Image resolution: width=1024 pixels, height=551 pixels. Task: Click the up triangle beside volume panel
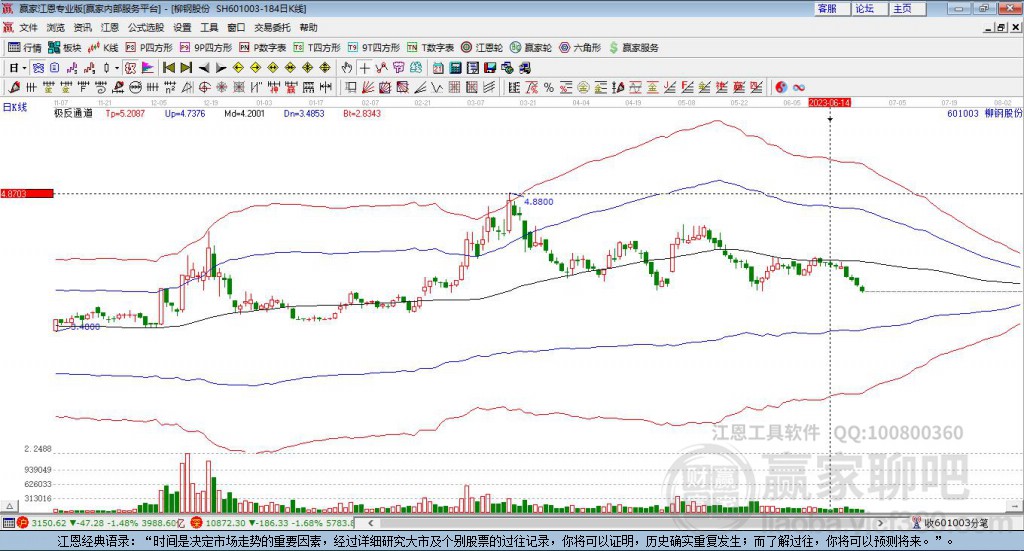[x=9, y=506]
